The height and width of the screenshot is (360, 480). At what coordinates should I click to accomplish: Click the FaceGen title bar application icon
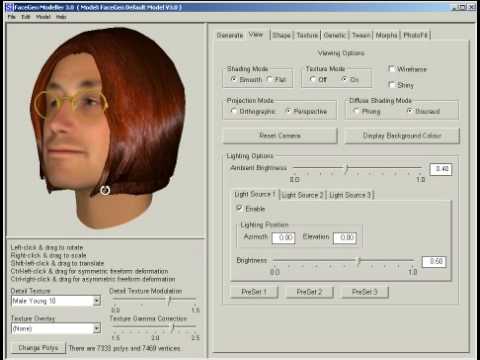coord(9,7)
